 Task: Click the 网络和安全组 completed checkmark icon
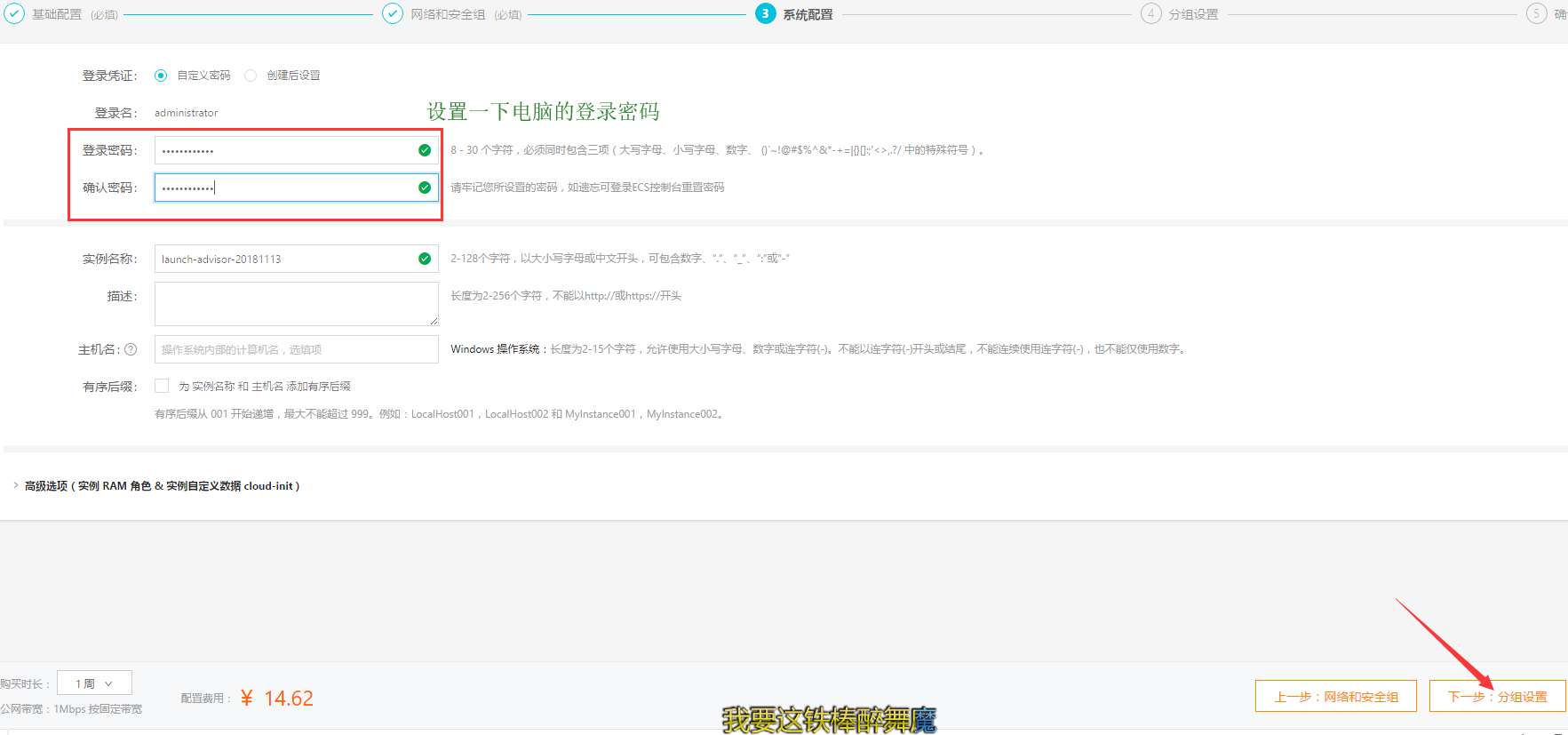click(392, 13)
